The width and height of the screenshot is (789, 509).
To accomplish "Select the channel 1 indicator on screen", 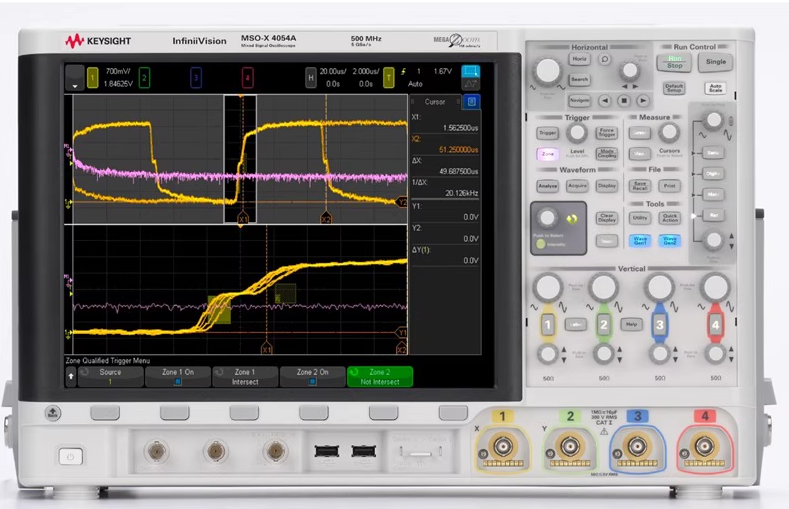I will tap(93, 77).
